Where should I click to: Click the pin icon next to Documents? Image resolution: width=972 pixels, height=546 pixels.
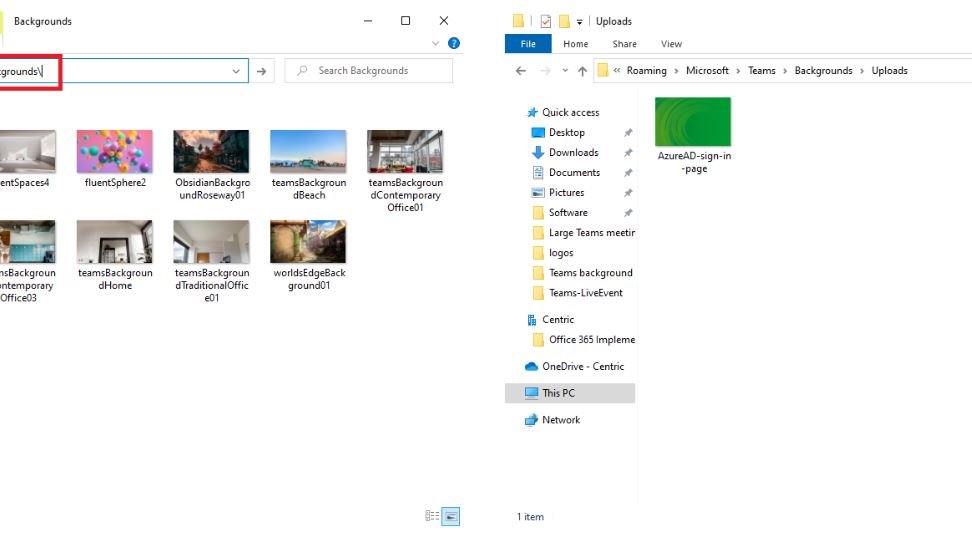pyautogui.click(x=628, y=172)
